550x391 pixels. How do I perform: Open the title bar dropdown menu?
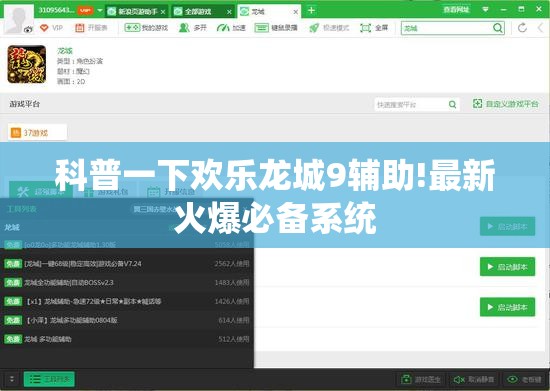[485, 9]
